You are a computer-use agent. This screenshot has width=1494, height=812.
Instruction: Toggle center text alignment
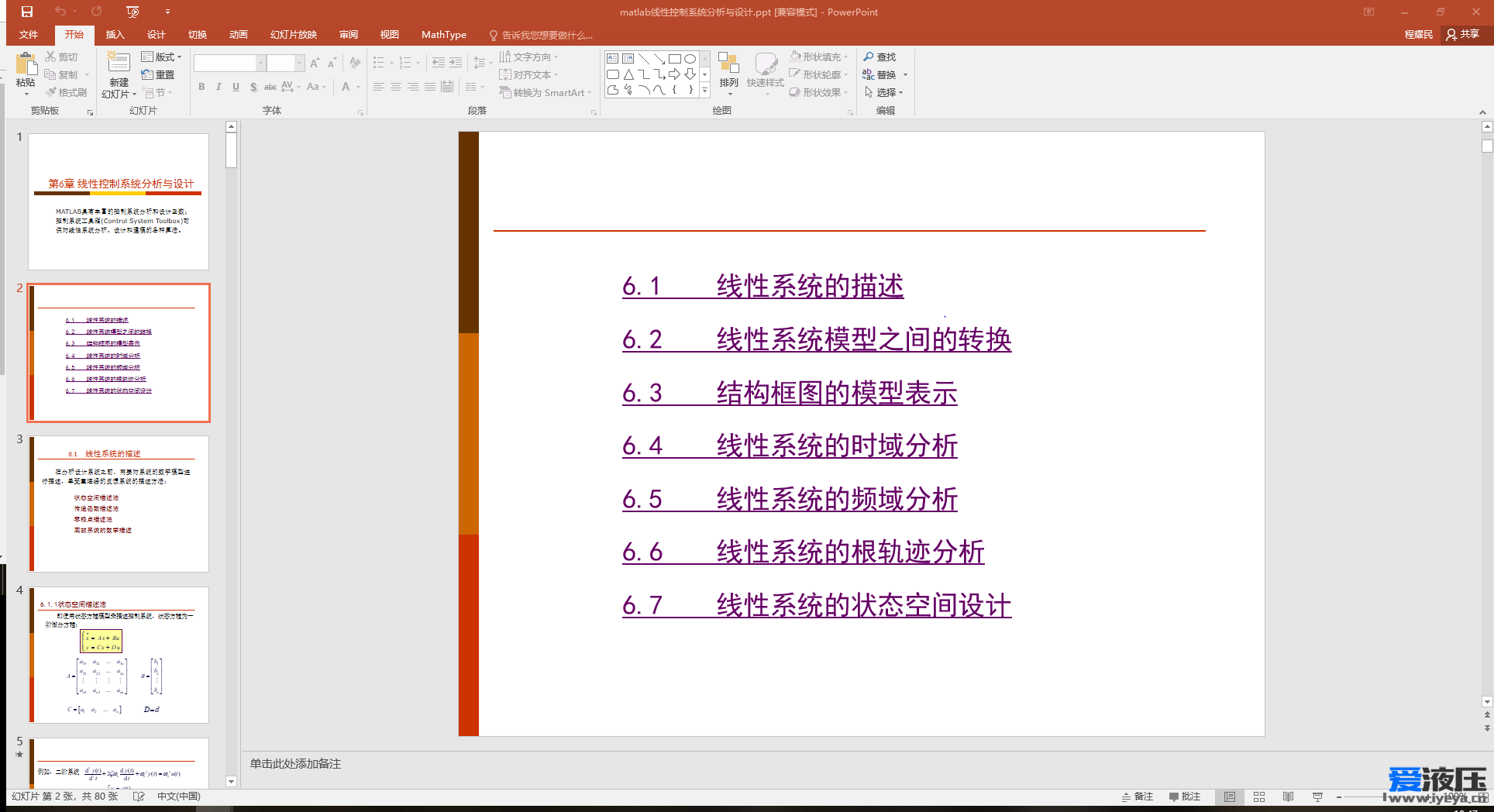[395, 87]
